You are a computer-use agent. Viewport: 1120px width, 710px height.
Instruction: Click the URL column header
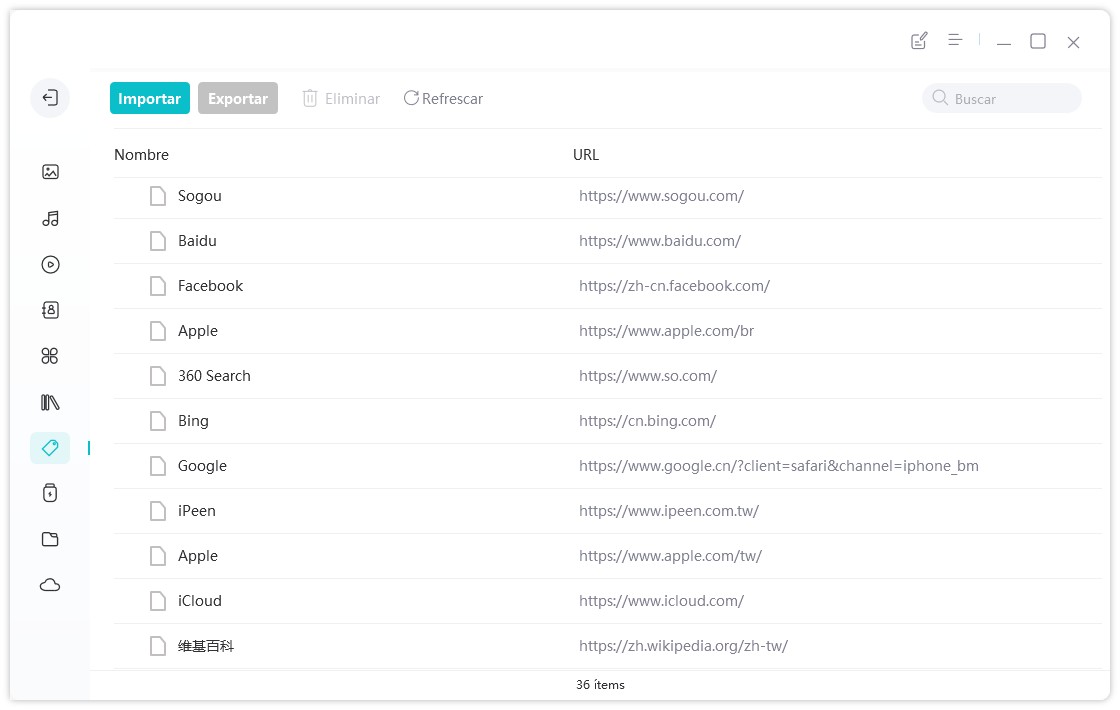pyautogui.click(x=586, y=155)
